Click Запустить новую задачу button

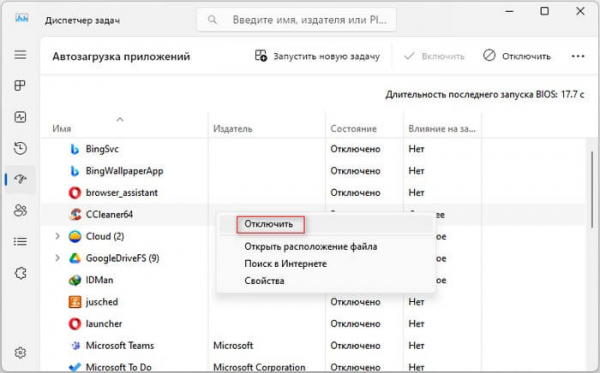[x=317, y=56]
